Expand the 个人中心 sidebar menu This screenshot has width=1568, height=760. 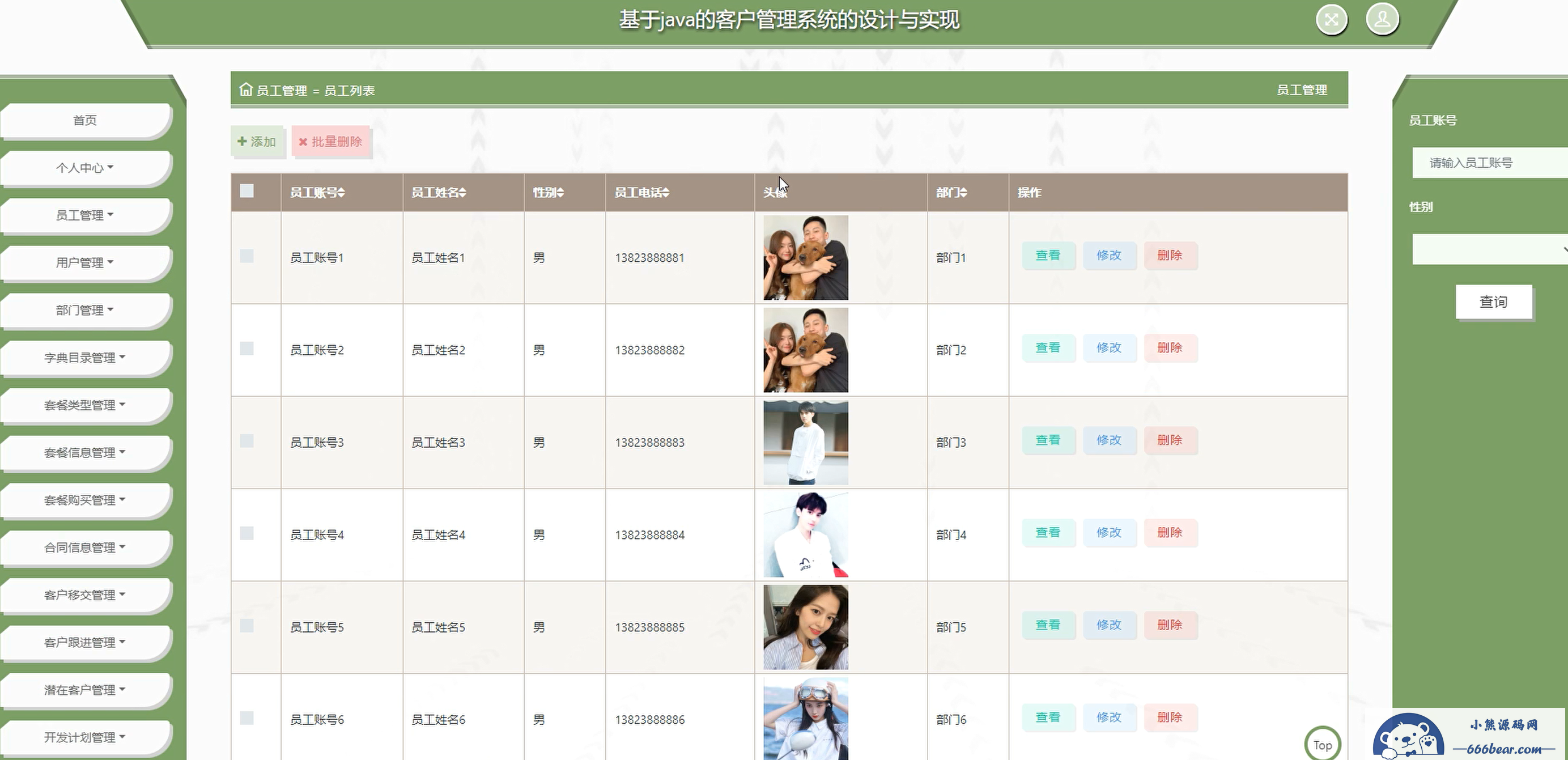tap(85, 167)
